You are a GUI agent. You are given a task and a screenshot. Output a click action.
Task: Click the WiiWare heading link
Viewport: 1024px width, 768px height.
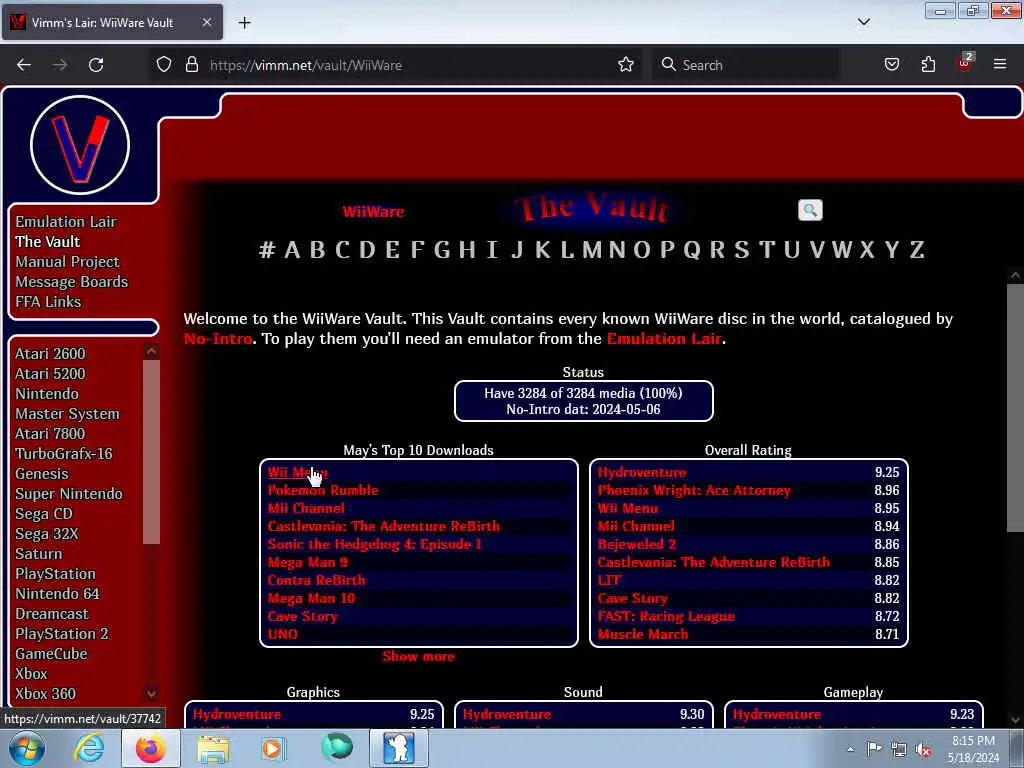click(x=373, y=212)
